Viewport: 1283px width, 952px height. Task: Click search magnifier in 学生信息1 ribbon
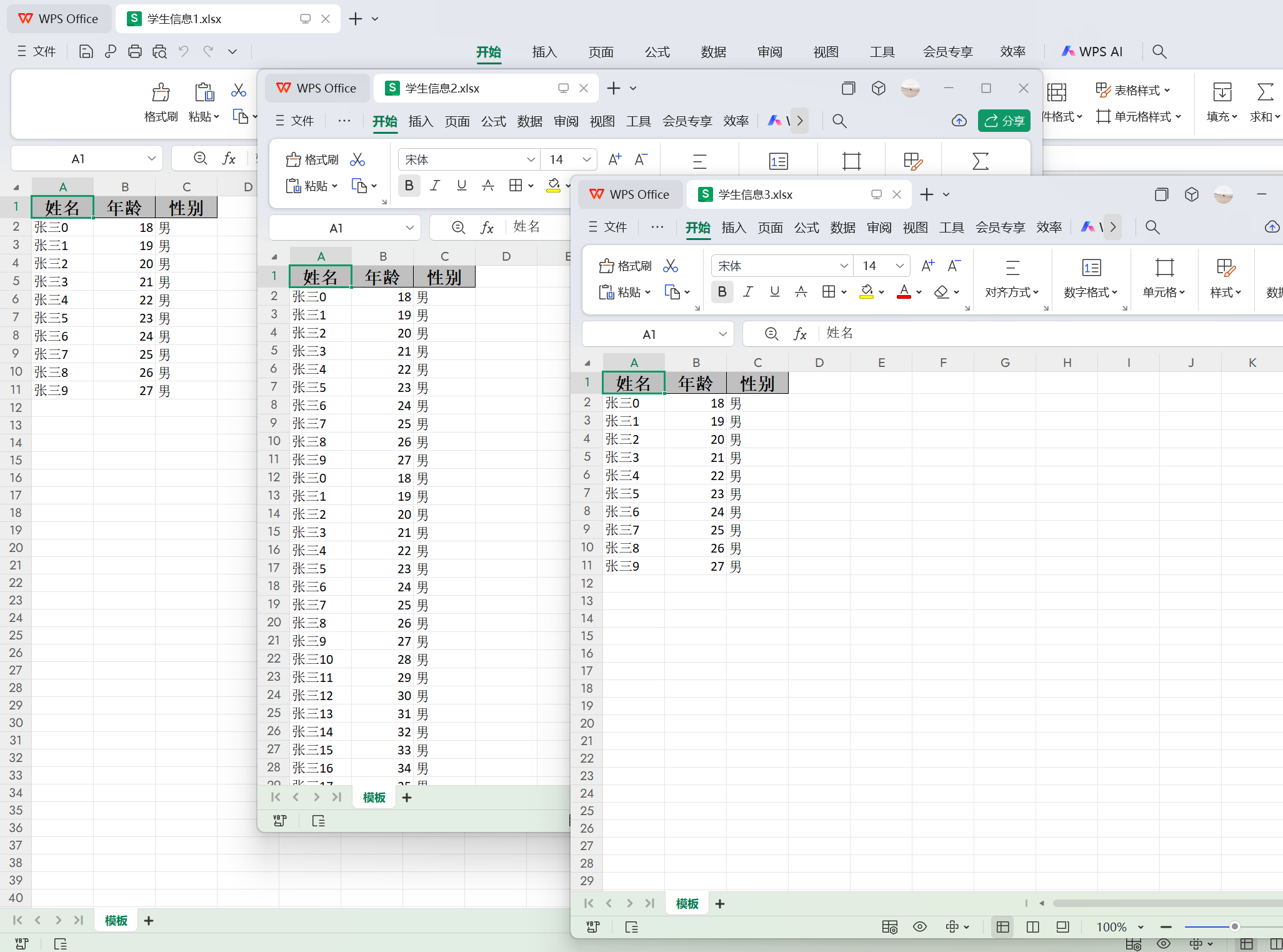pos(1159,51)
